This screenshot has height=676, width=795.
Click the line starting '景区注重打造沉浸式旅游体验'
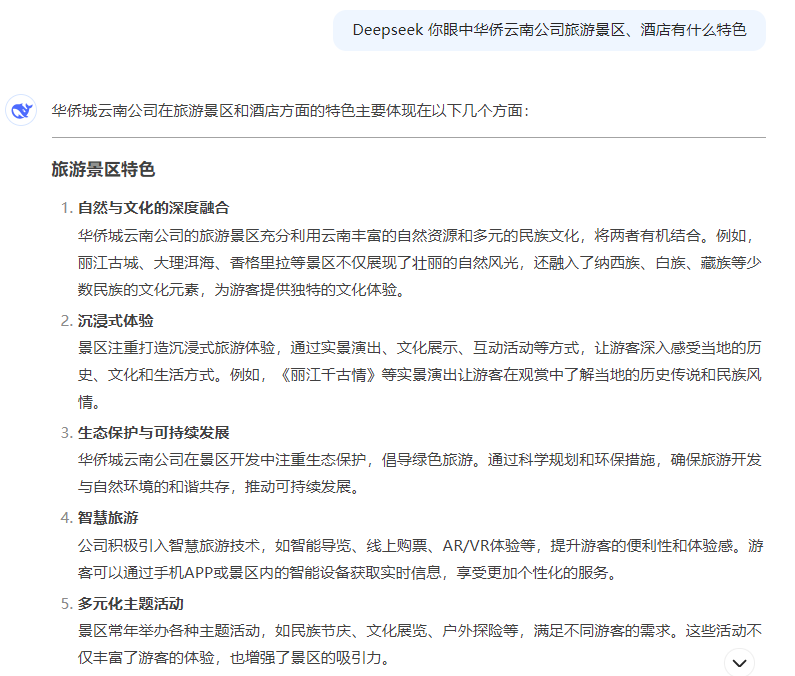[x=419, y=348]
